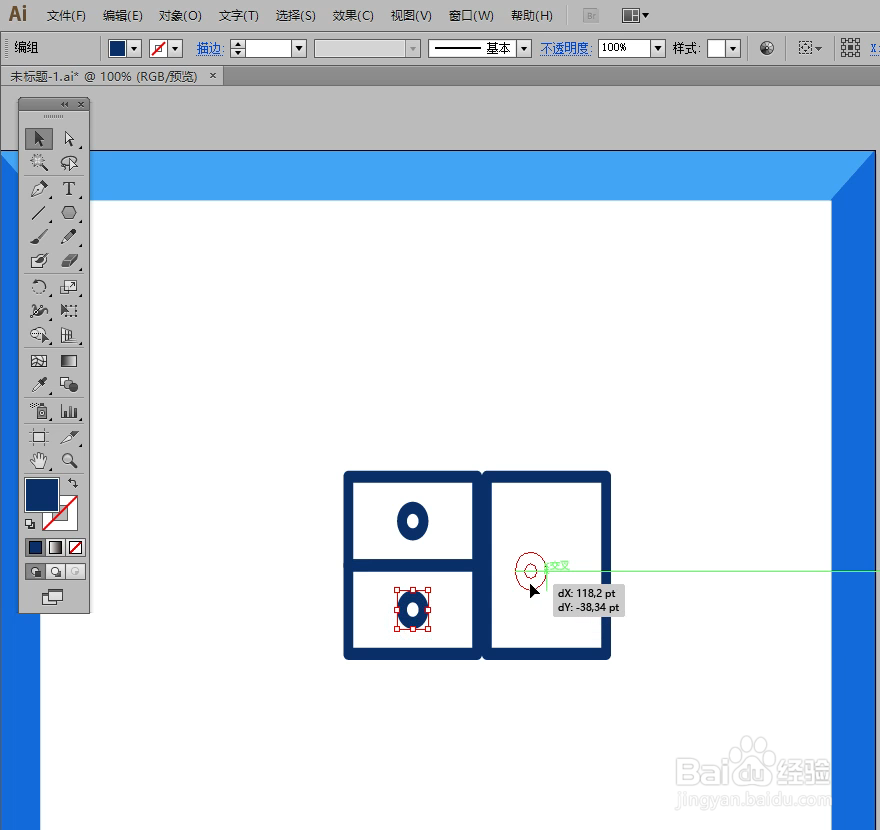Select the Perspective Grid tool

click(x=69, y=335)
